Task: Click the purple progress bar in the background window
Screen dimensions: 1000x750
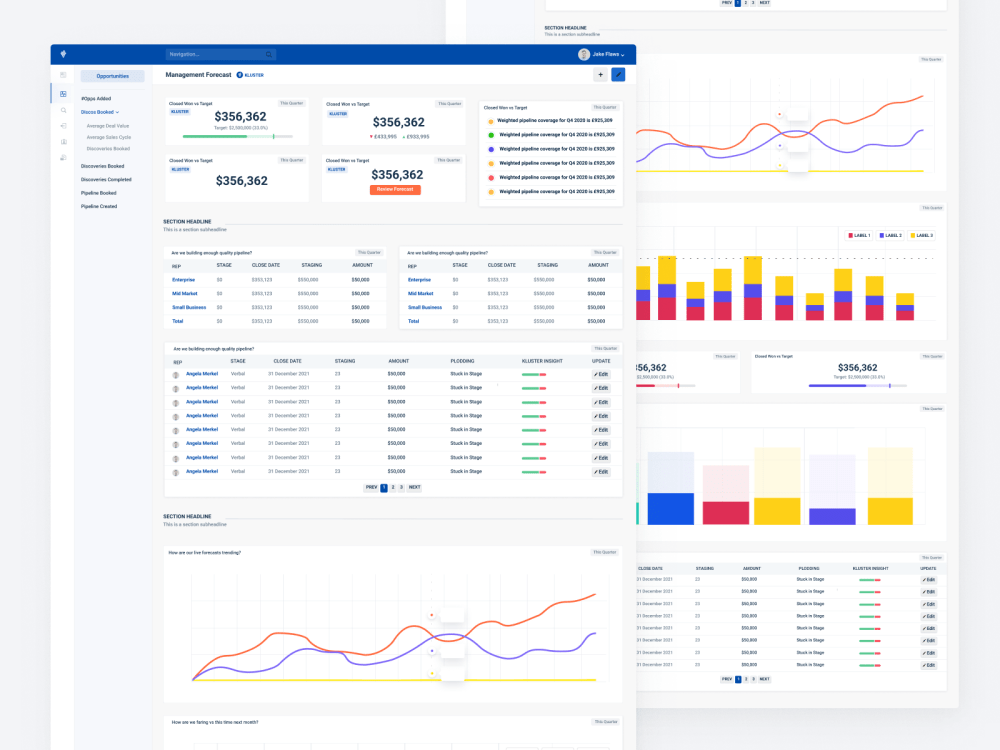Action: tap(858, 386)
